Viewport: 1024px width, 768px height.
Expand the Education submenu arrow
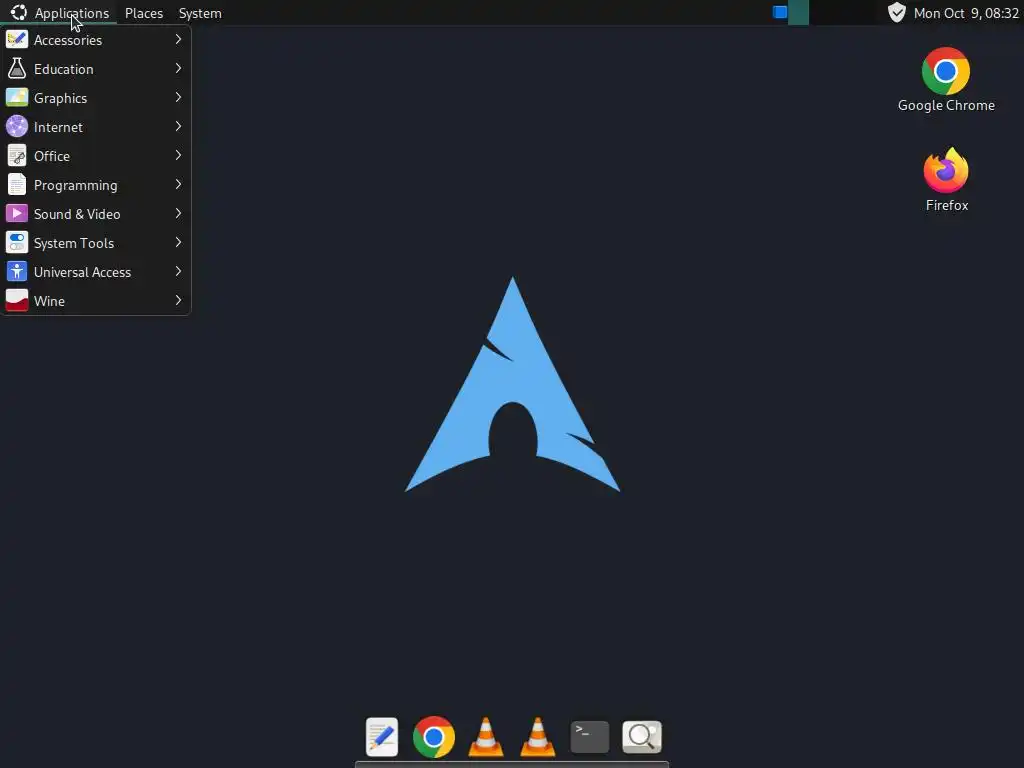pos(178,69)
